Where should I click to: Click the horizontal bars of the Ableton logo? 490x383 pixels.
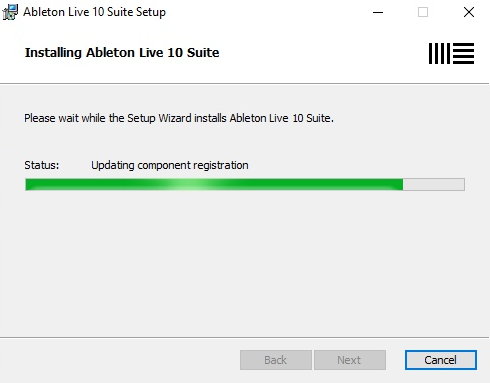pyautogui.click(x=464, y=53)
